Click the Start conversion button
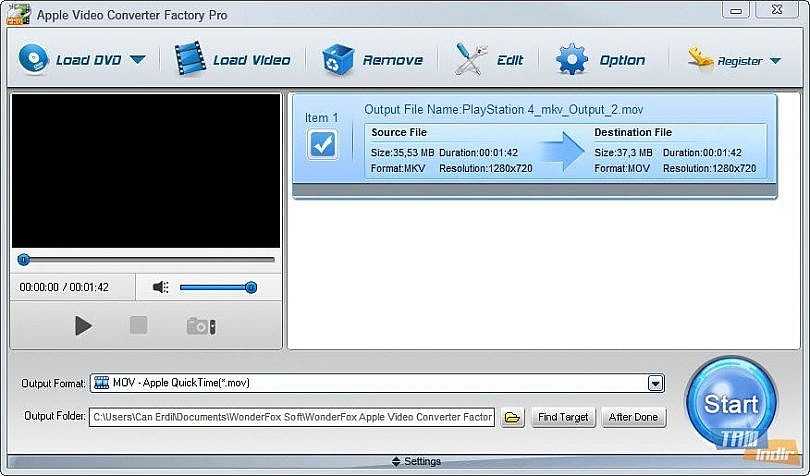Screen dimensions: 810x476 731,402
